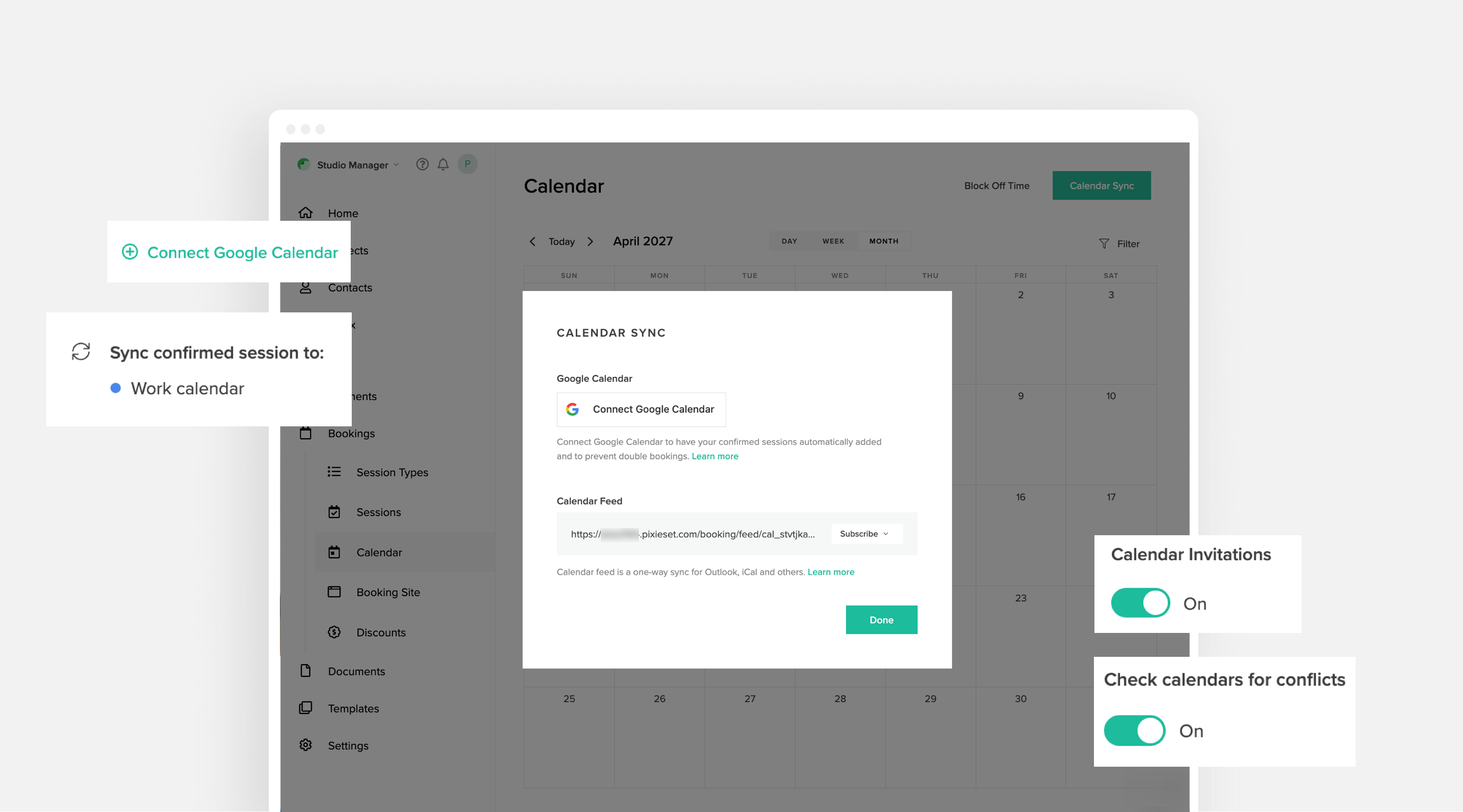Open Bookings in the sidebar

tap(351, 433)
